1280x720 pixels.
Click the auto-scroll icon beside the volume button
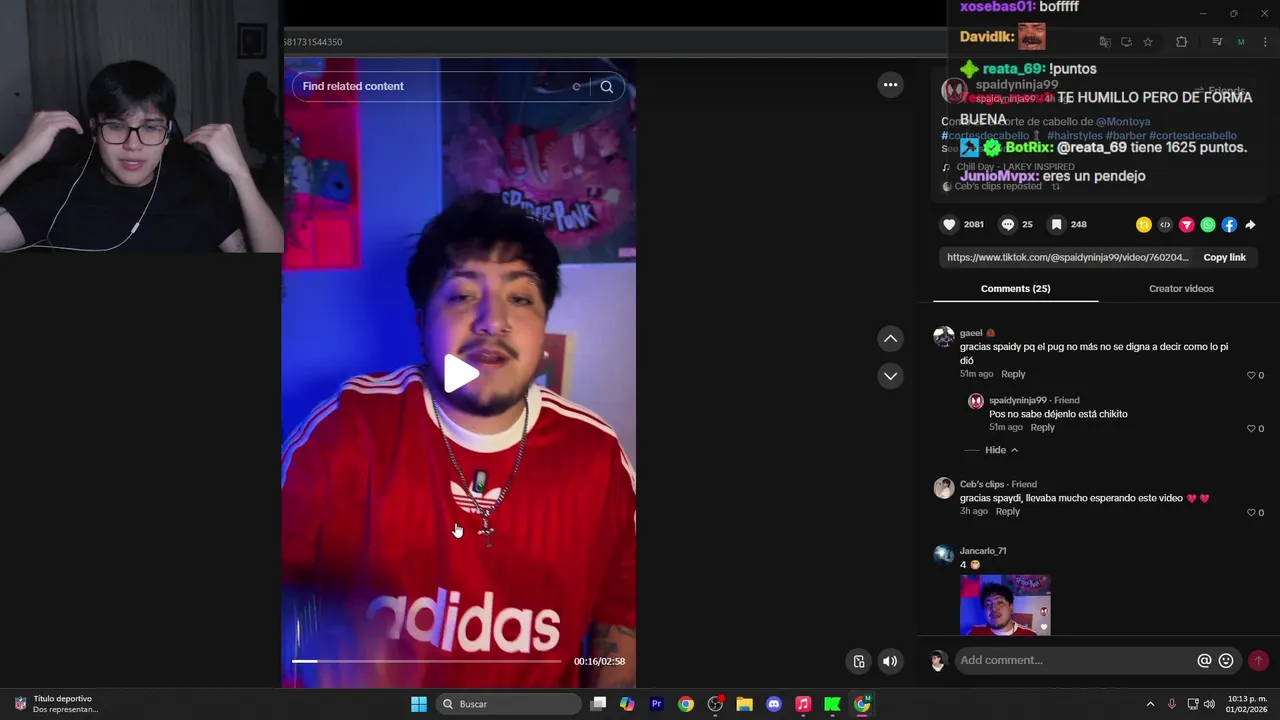[x=858, y=661]
